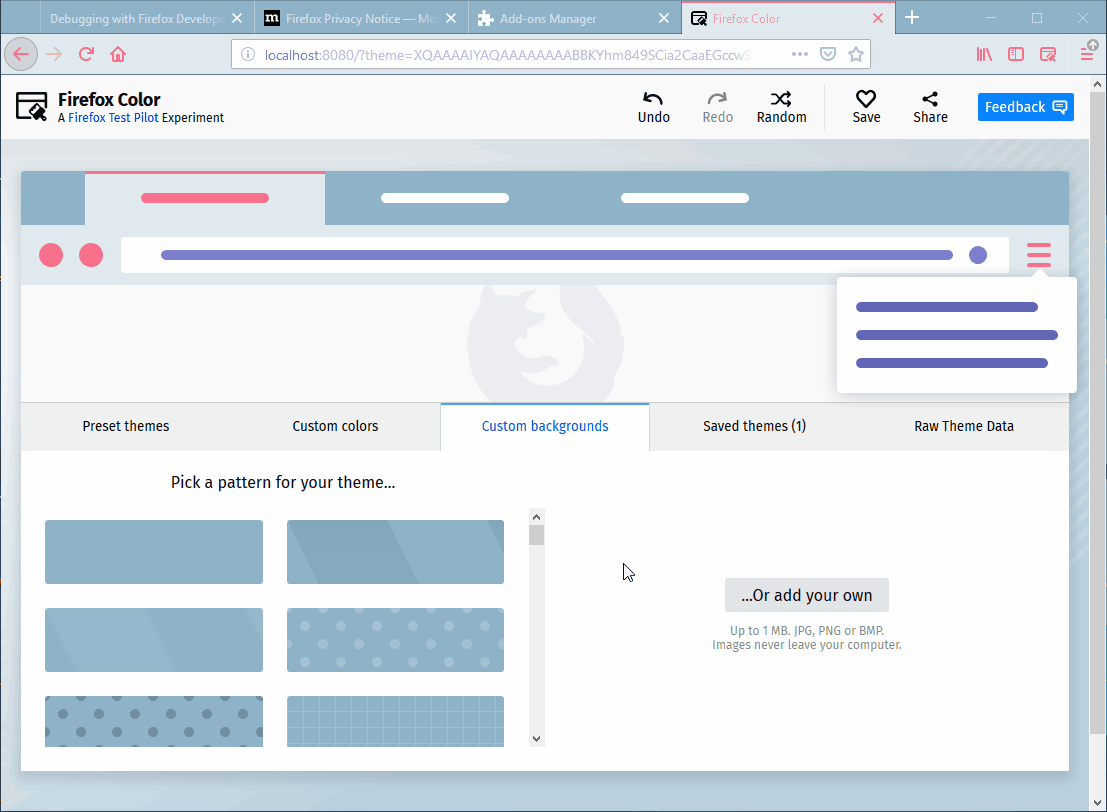Toggle the sidebars toolbar icon

(1016, 54)
